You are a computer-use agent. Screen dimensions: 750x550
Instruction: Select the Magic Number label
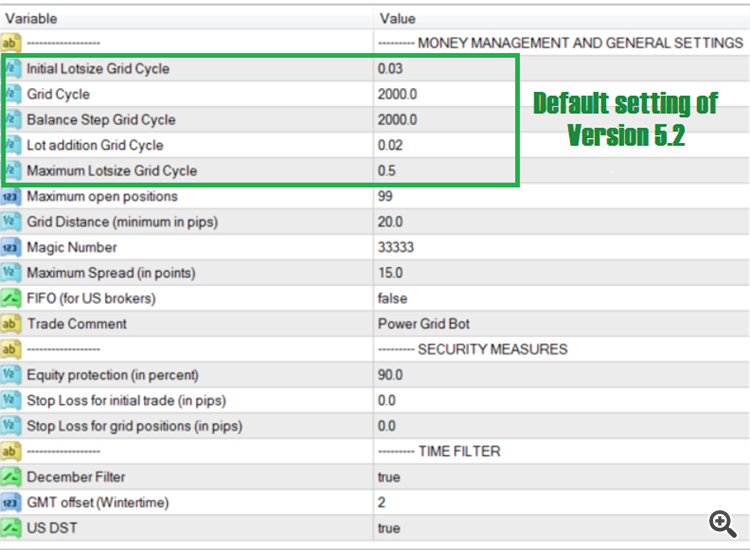pos(72,247)
